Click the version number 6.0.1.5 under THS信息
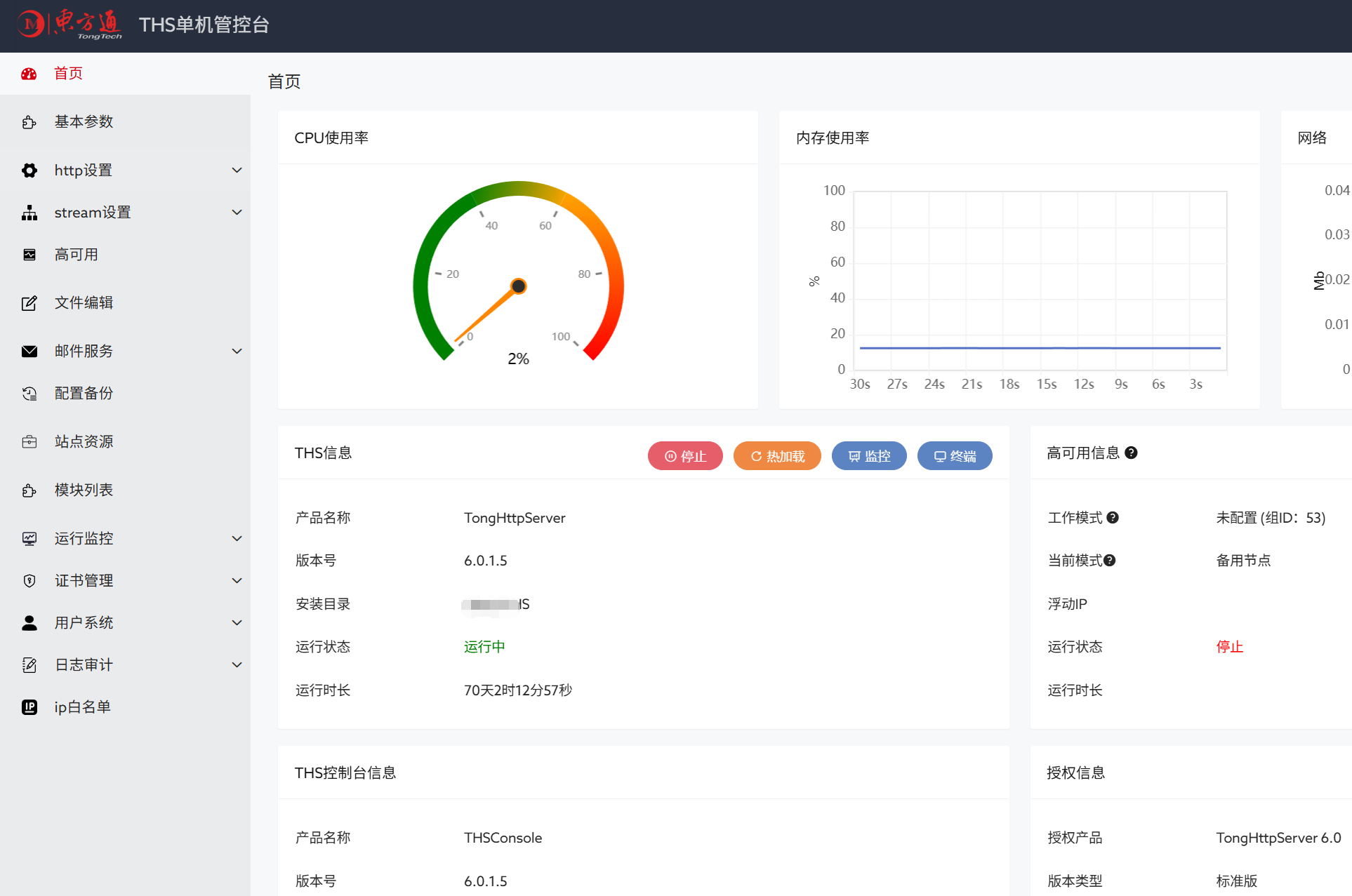 tap(486, 561)
